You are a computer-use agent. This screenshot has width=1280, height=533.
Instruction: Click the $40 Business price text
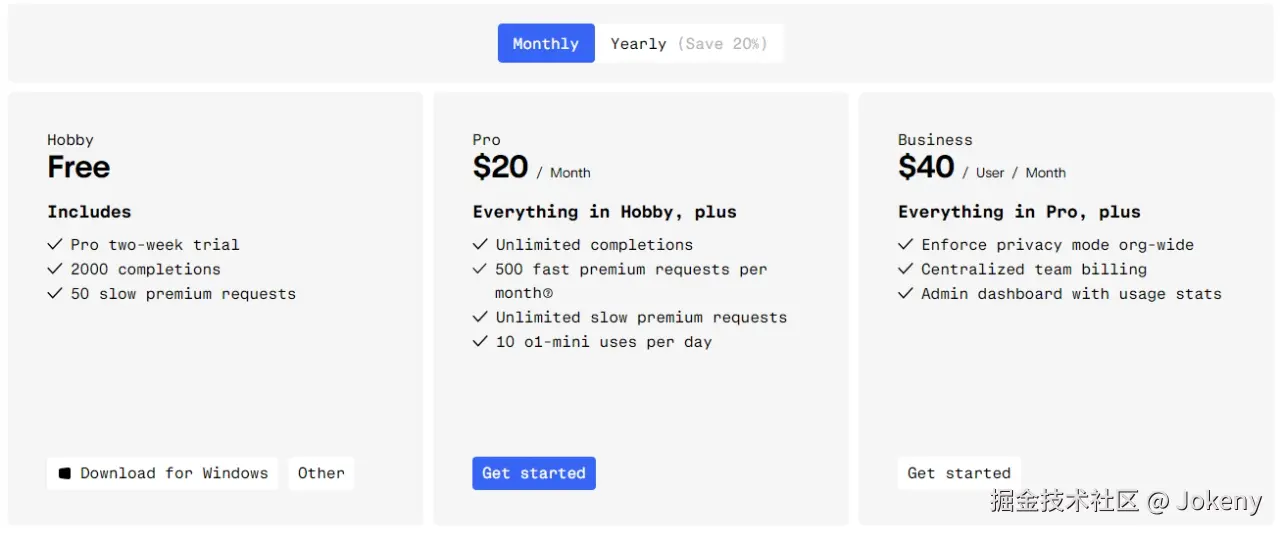click(x=926, y=167)
